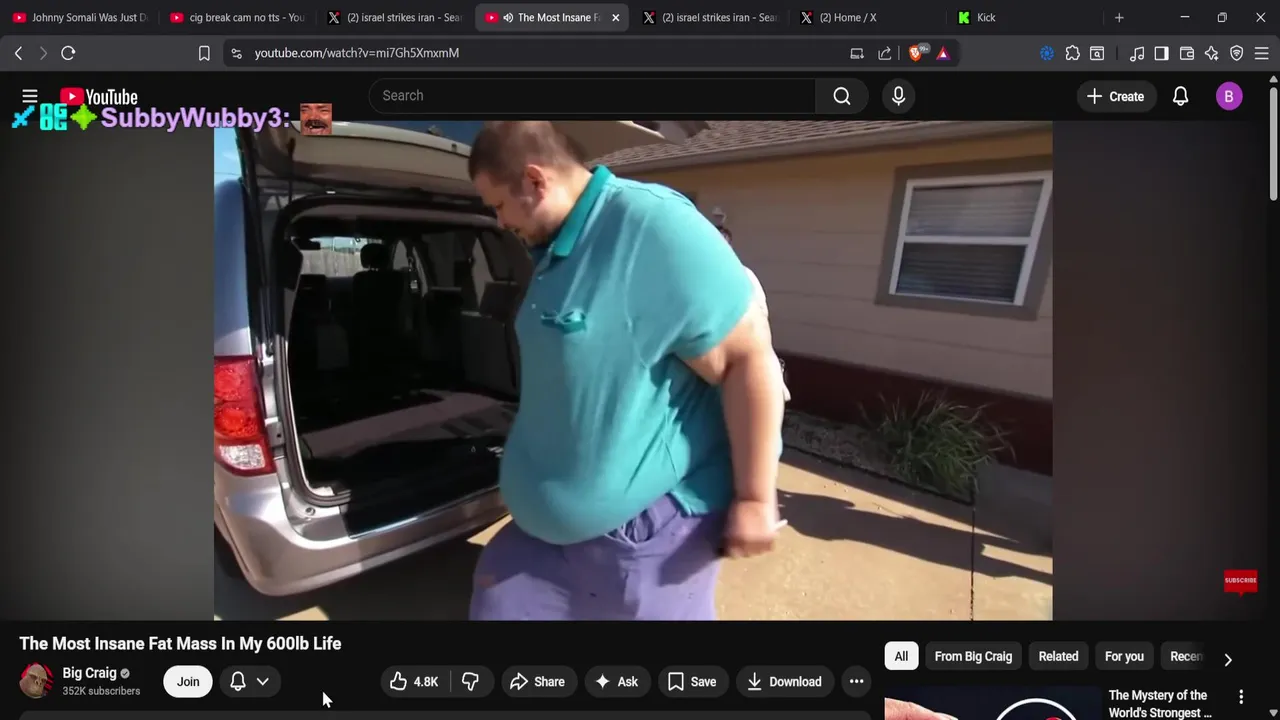Screen dimensions: 1280x720
Task: Go back in browser history
Action: [18, 53]
